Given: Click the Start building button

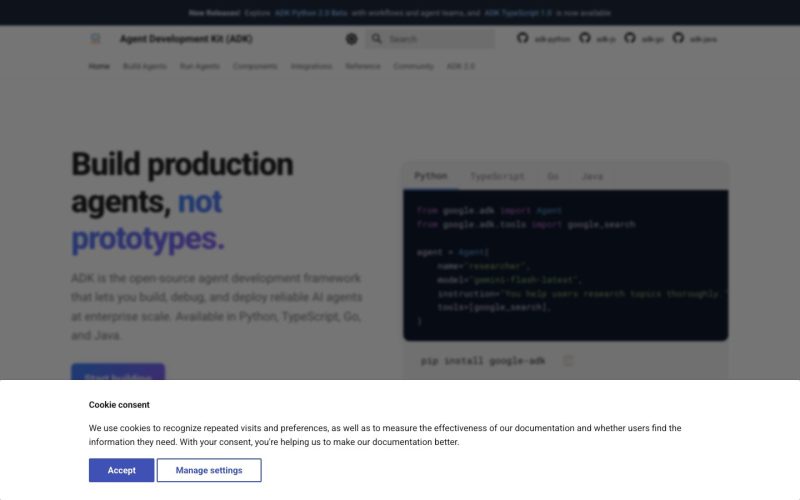Looking at the screenshot, I should [118, 372].
